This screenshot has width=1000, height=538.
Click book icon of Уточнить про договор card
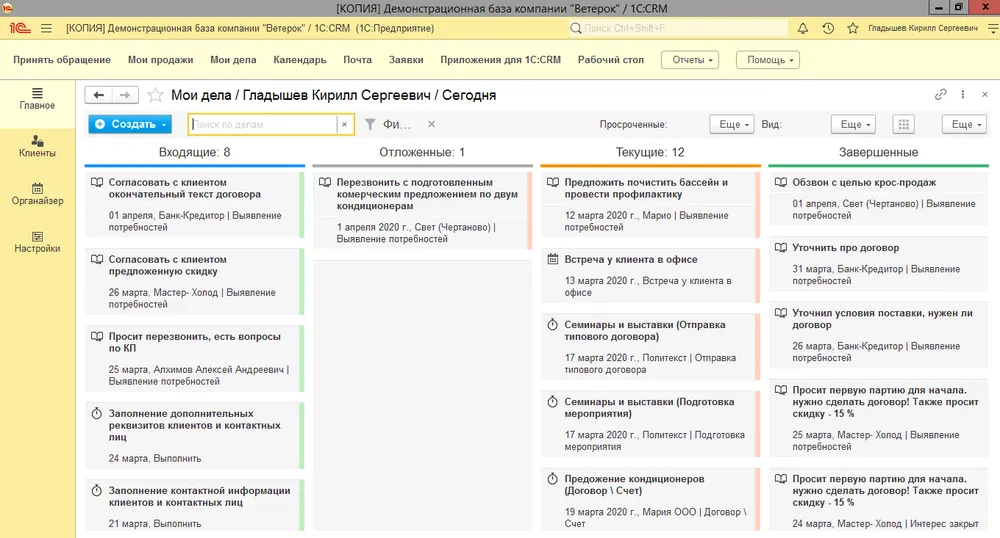(781, 247)
